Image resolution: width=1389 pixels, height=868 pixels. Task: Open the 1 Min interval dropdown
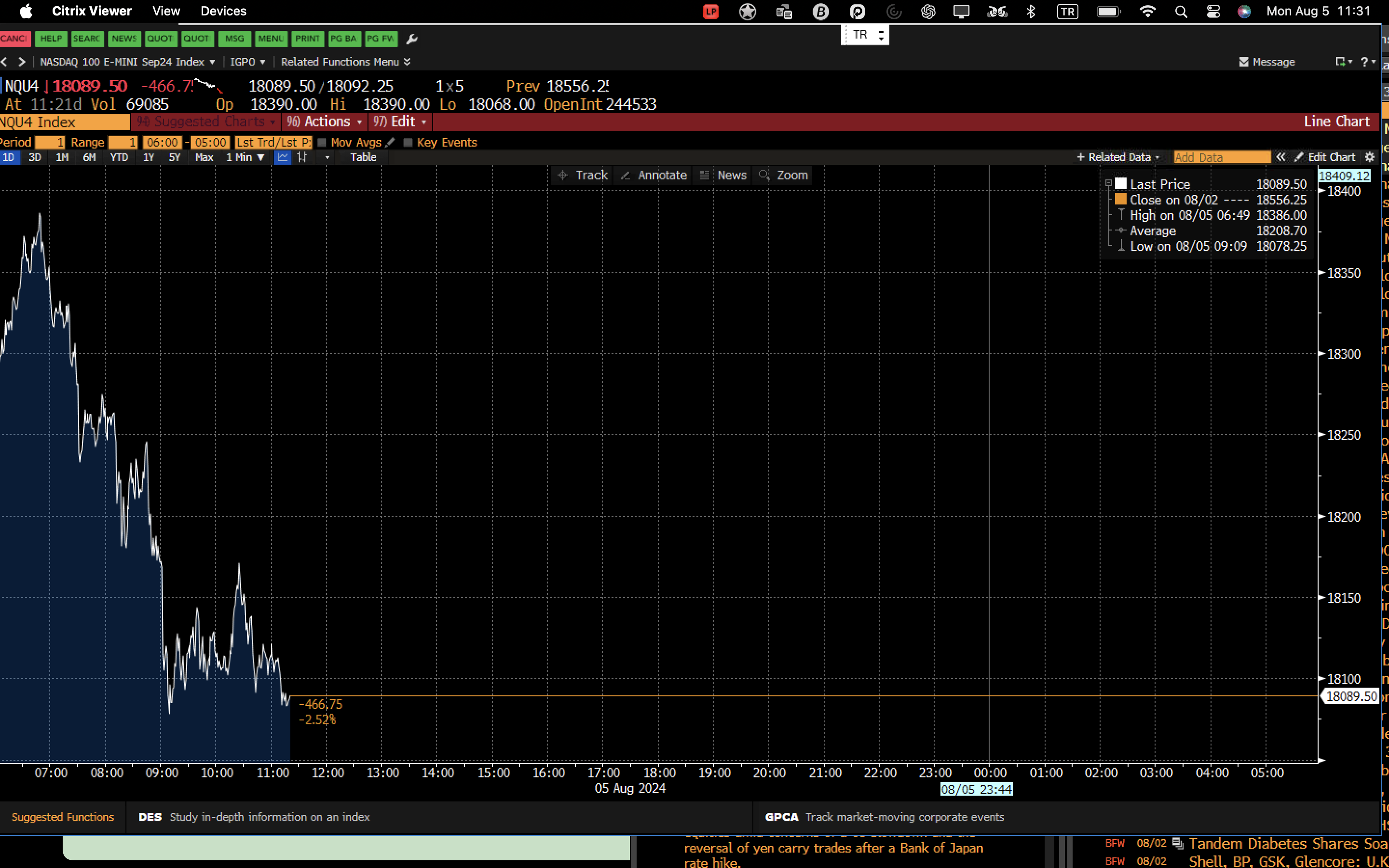coord(245,157)
